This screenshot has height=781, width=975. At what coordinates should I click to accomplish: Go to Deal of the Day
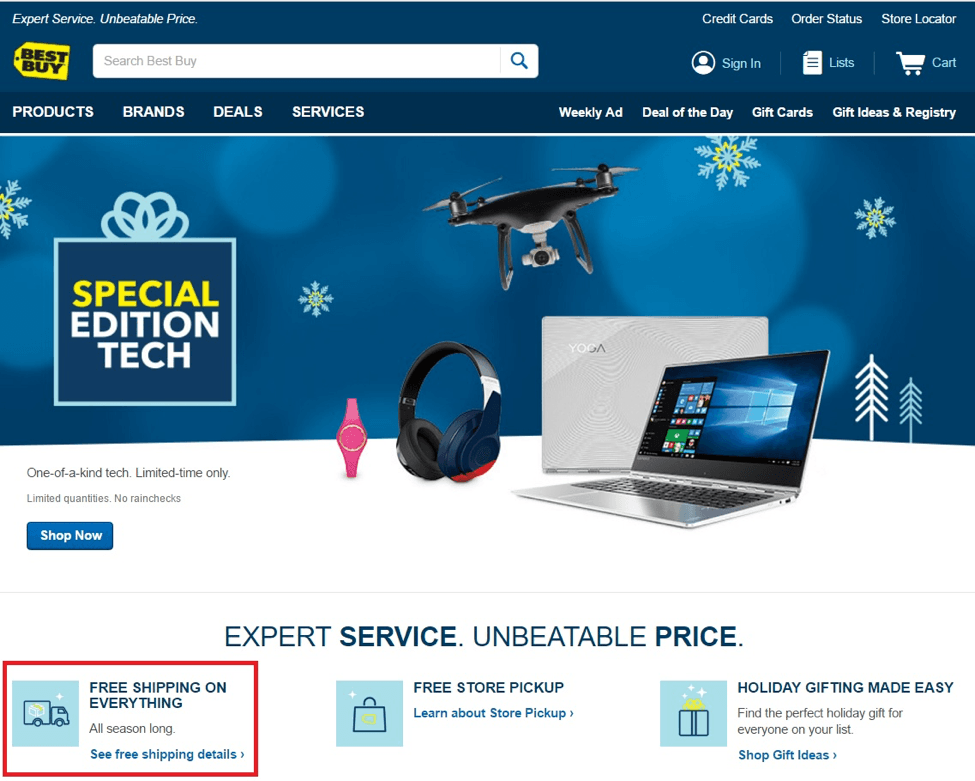tap(688, 113)
